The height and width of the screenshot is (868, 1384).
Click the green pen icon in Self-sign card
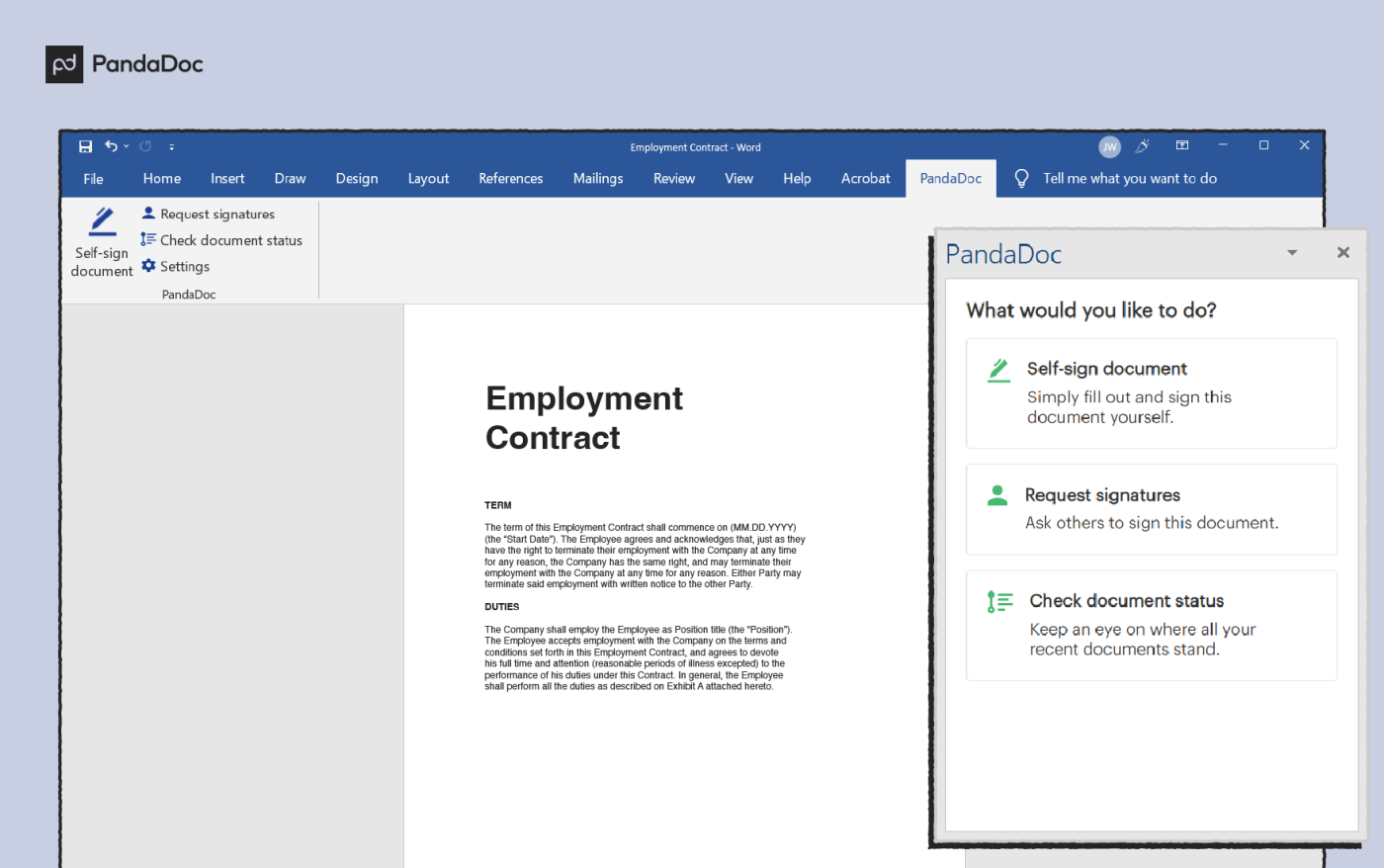[x=999, y=371]
